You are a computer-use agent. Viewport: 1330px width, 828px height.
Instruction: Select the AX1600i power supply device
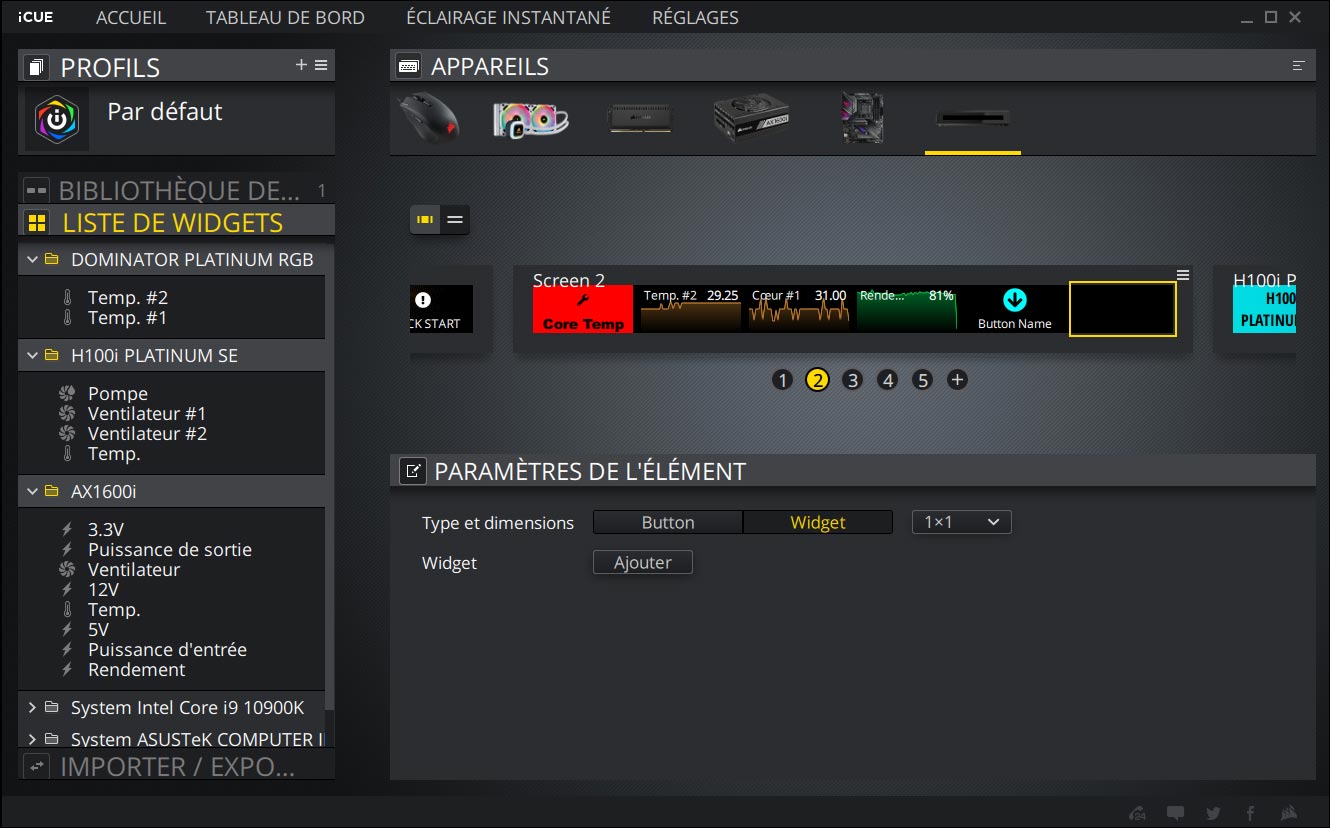(751, 119)
